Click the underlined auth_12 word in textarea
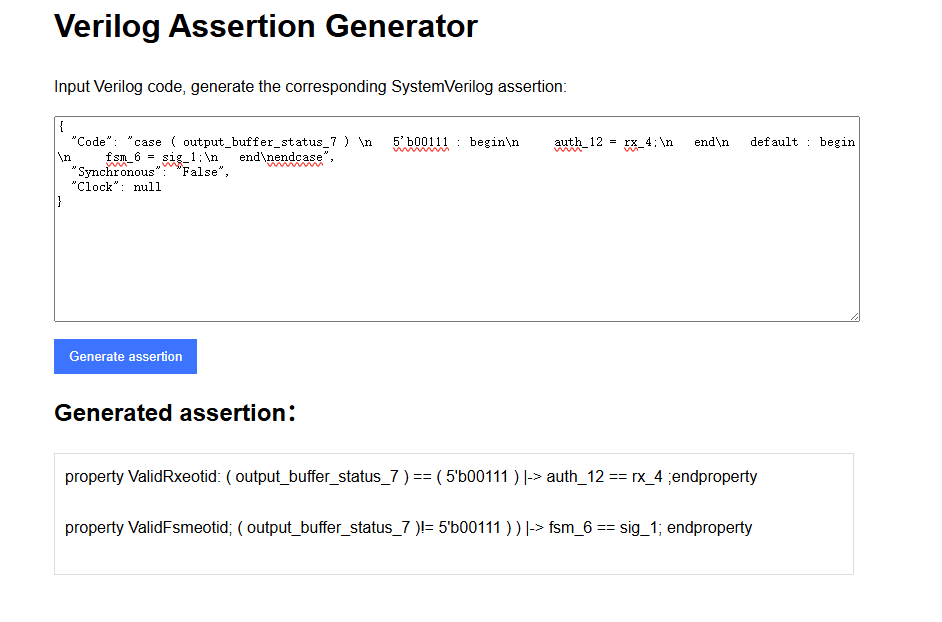 pos(577,142)
